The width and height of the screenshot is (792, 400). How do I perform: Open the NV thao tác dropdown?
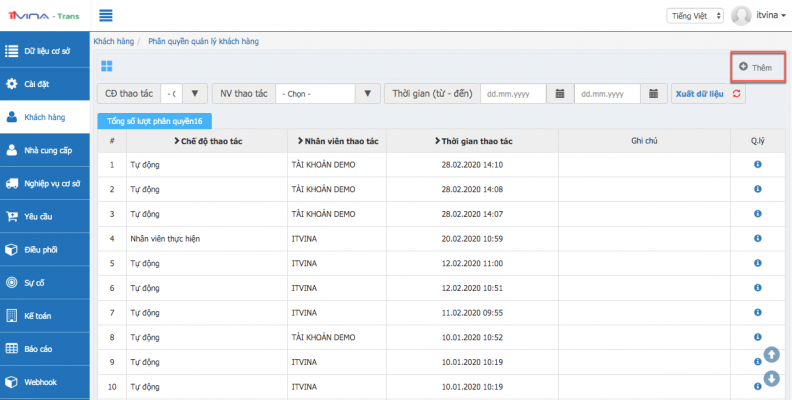(x=369, y=93)
